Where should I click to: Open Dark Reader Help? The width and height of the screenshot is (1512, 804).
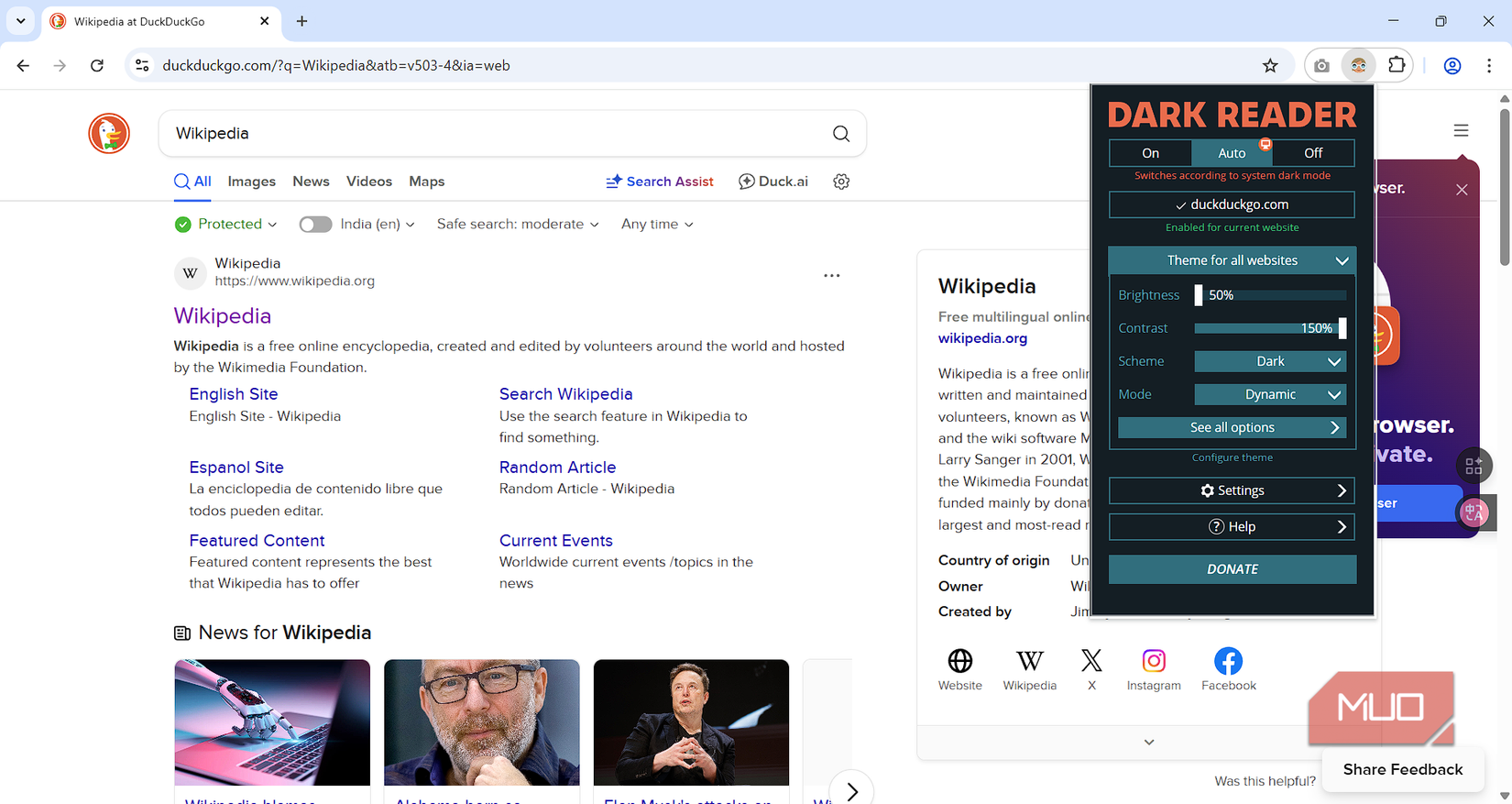click(x=1232, y=526)
